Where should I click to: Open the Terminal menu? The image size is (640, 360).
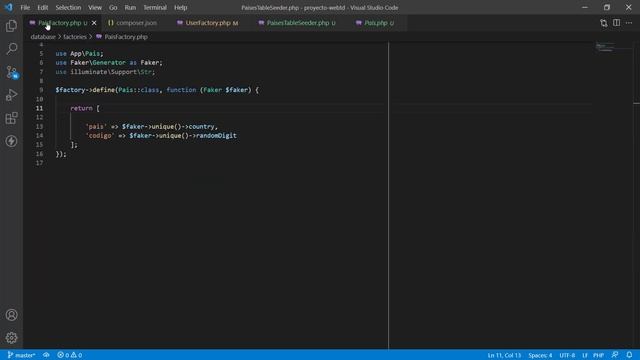point(155,7)
